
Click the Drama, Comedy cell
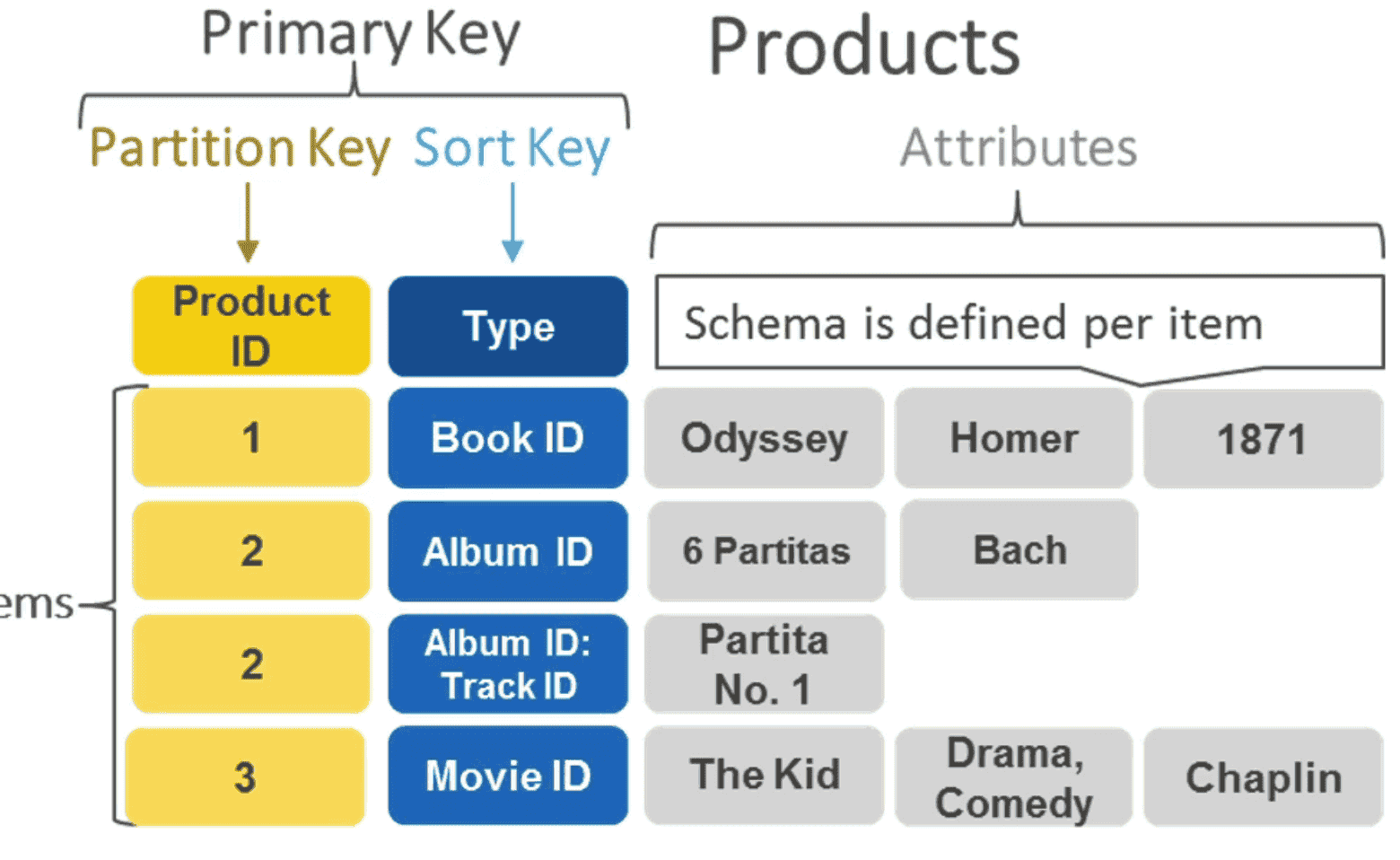[1014, 777]
